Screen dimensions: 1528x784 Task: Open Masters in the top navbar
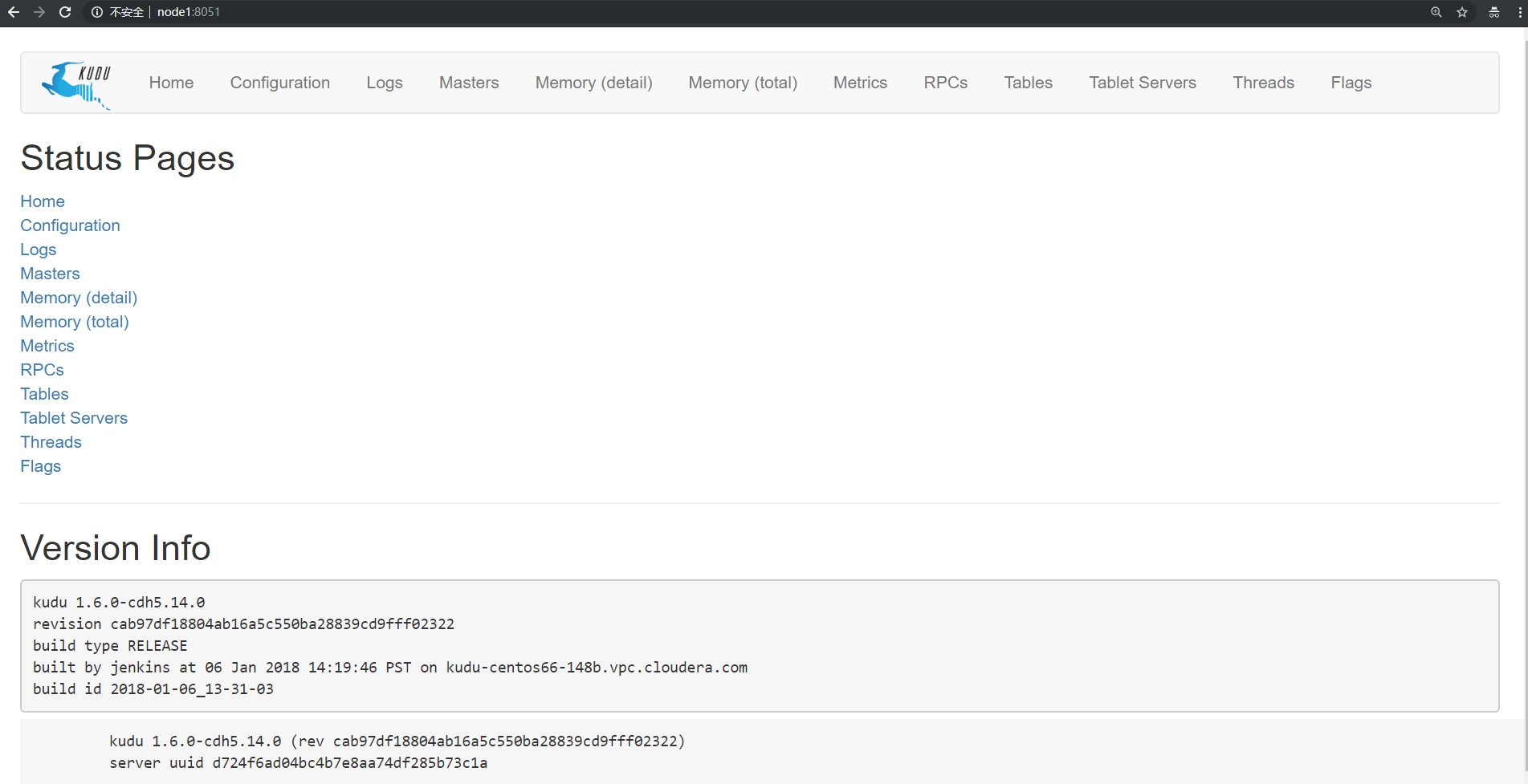pyautogui.click(x=469, y=83)
